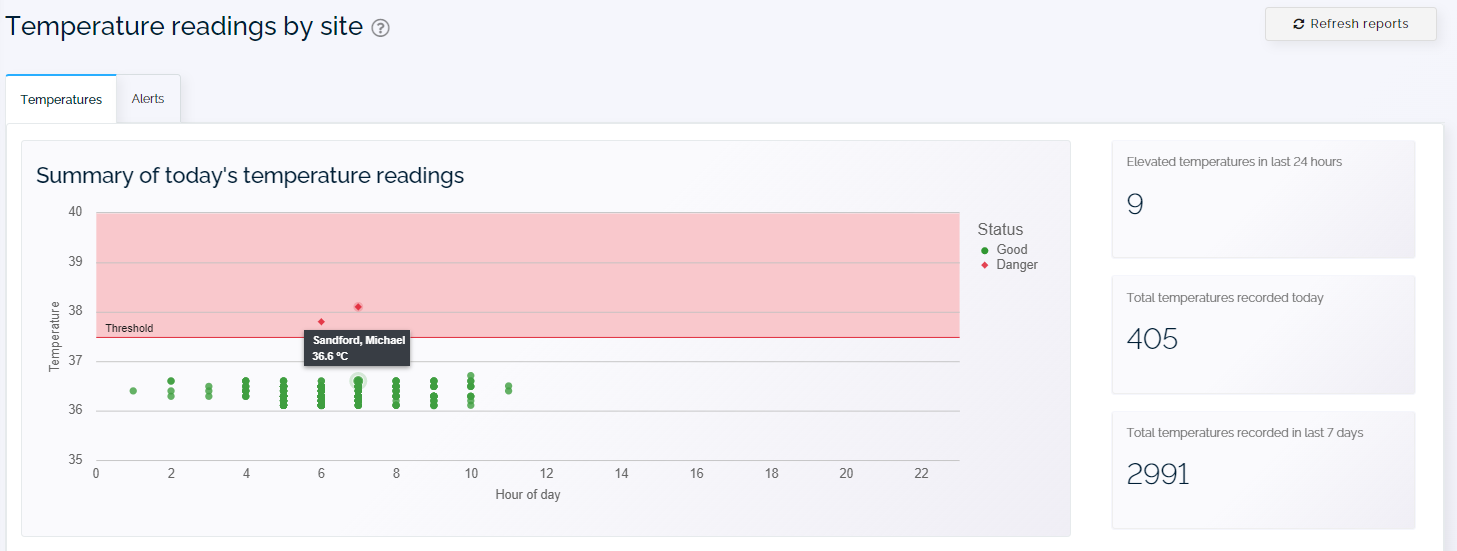The height and width of the screenshot is (551, 1457).
Task: Click the green points at hour 11
Action: coord(508,388)
